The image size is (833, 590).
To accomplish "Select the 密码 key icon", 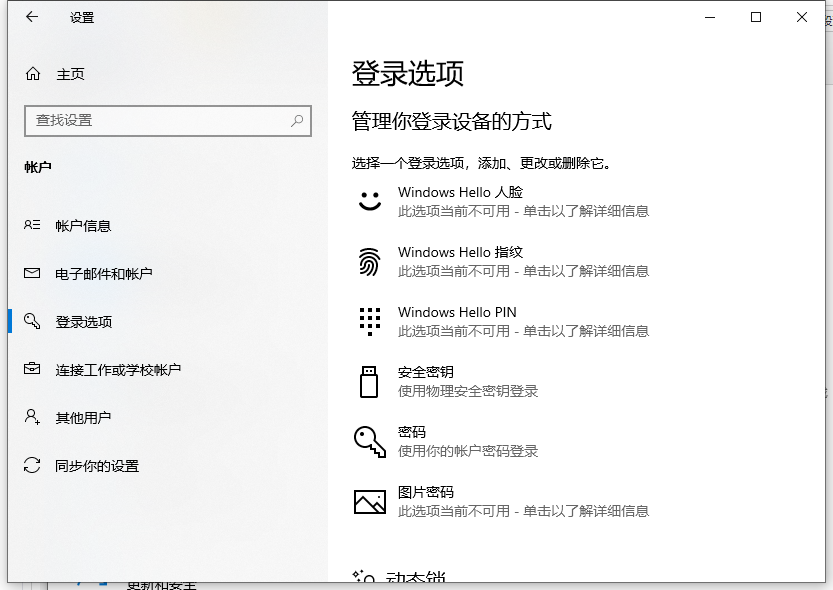I will [x=369, y=441].
